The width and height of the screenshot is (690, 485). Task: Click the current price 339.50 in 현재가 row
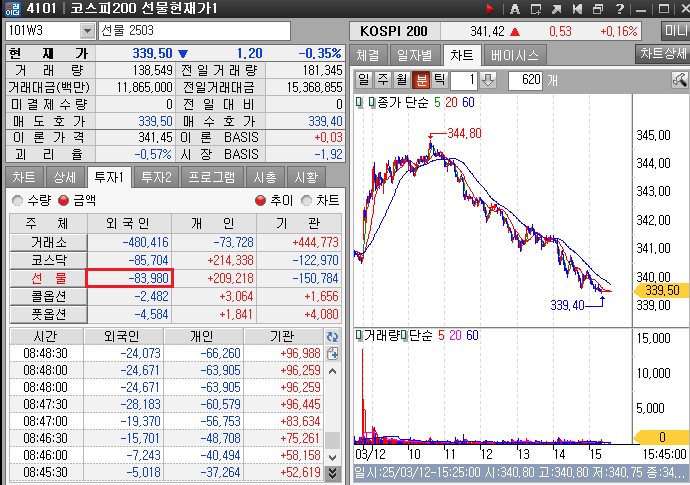[x=152, y=54]
